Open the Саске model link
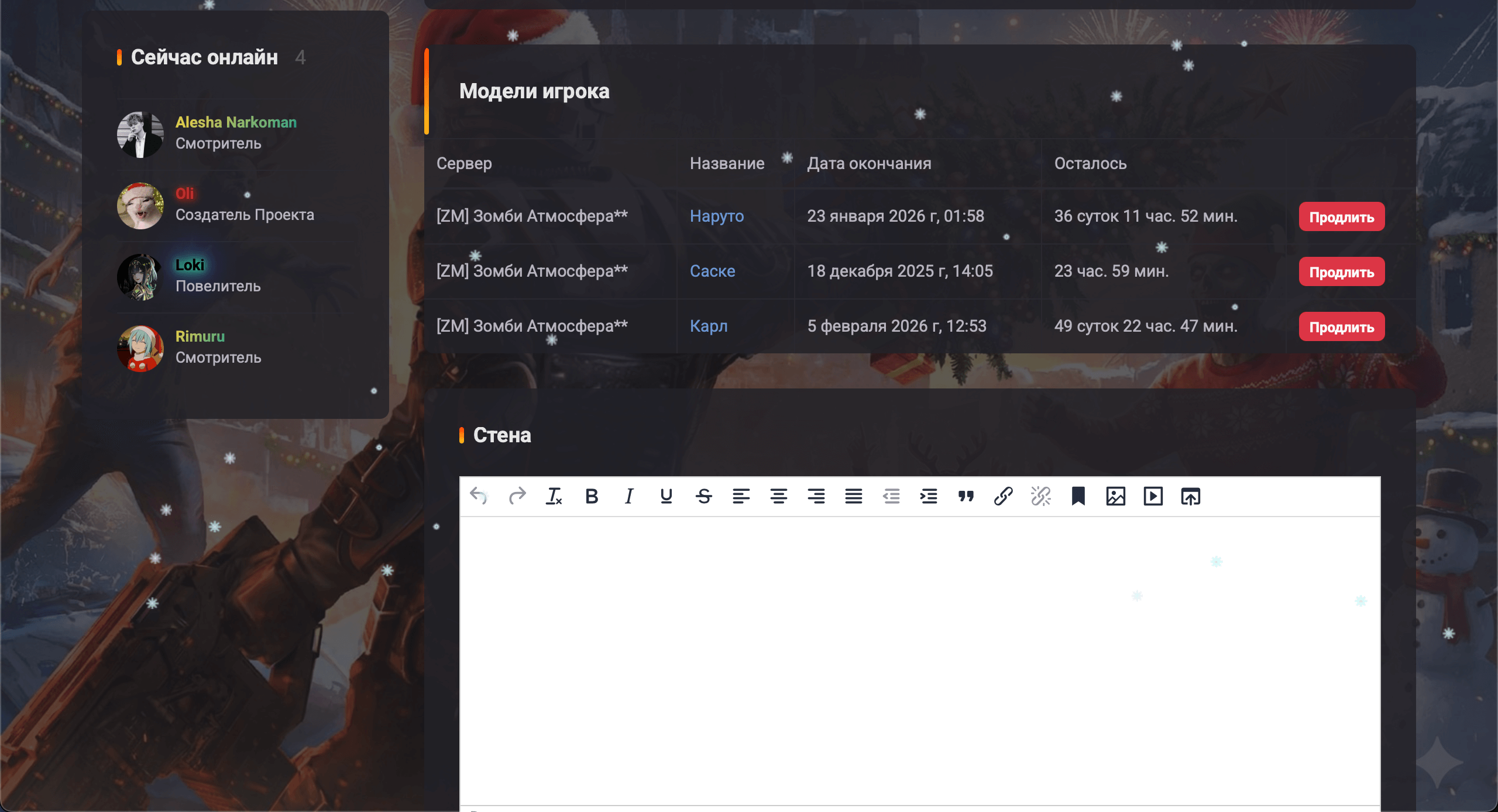Image resolution: width=1498 pixels, height=812 pixels. click(x=712, y=271)
